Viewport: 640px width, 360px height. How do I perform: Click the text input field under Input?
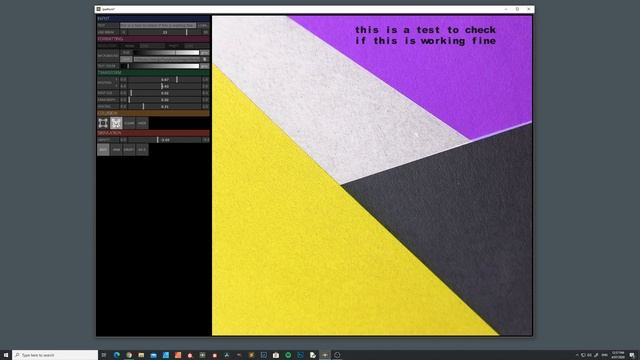[x=158, y=25]
